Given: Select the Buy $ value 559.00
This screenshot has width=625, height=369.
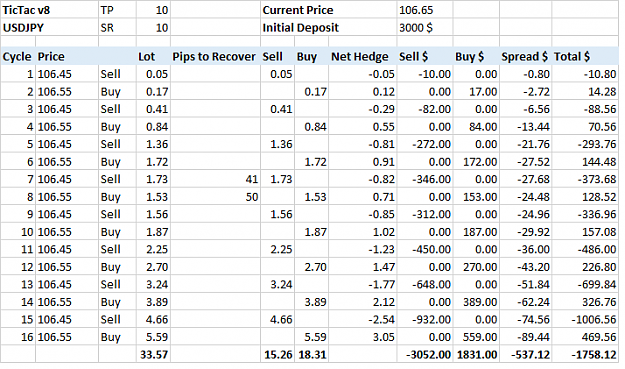Looking at the screenshot, I should [476, 337].
